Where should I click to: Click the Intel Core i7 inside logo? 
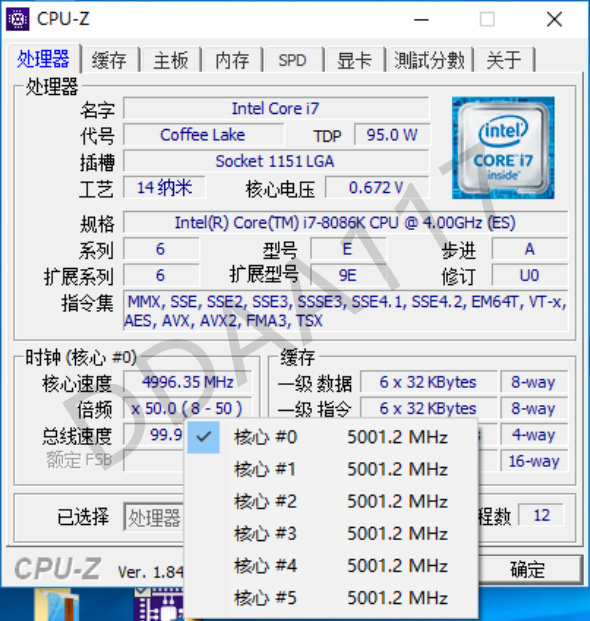(x=503, y=148)
